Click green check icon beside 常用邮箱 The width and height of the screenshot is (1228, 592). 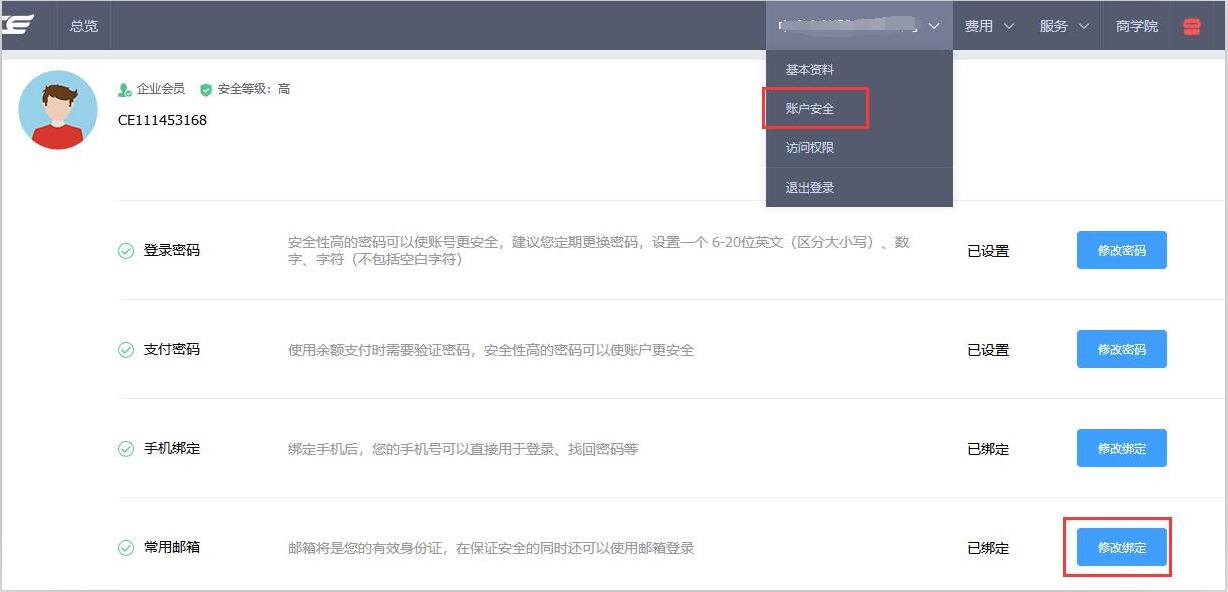(126, 548)
